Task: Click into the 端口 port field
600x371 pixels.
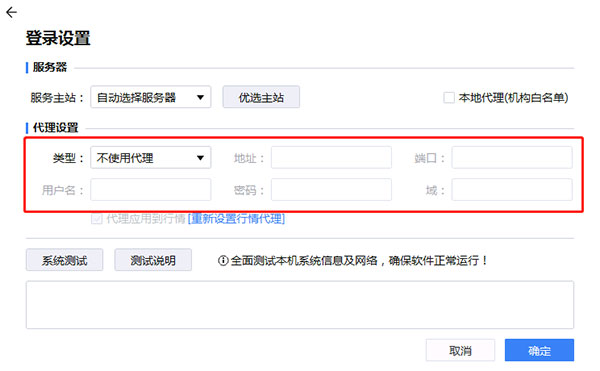Action: (512, 158)
